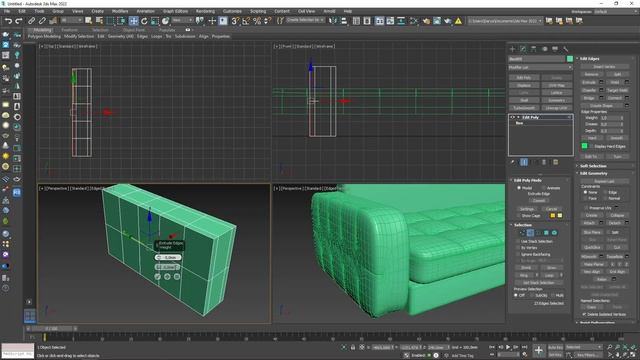Viewport: 640px width, 360px height.
Task: Switch to Polygon sub-object level
Action: (x=546, y=233)
